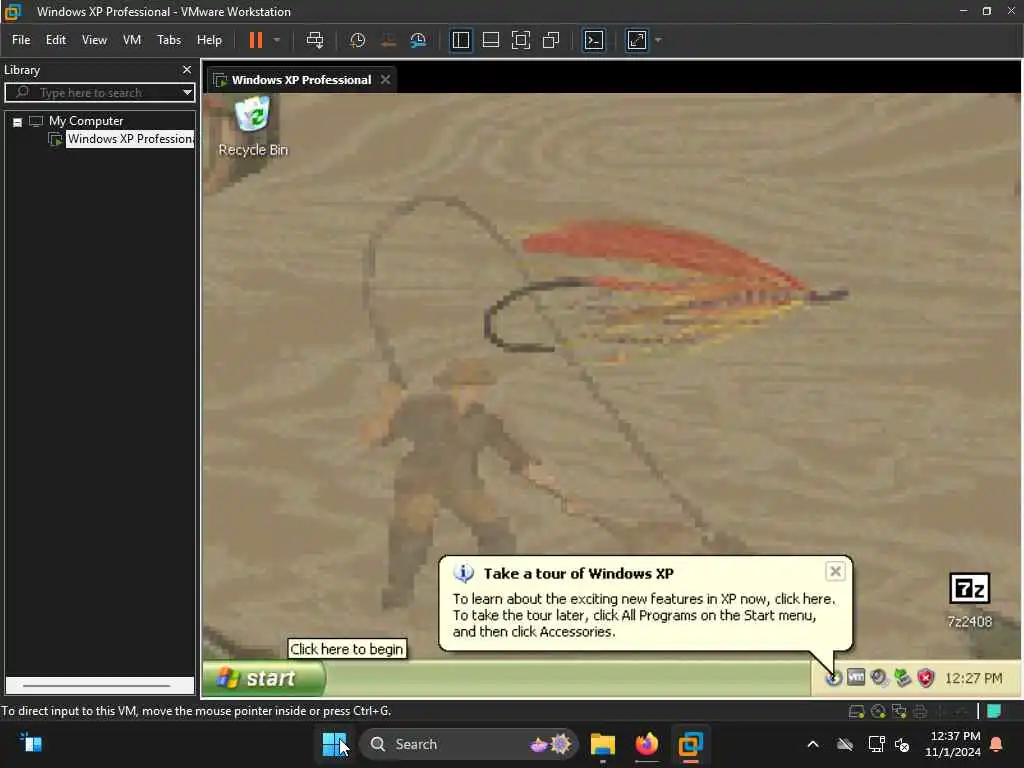Click the XP start button
1024x768 pixels.
(263, 678)
